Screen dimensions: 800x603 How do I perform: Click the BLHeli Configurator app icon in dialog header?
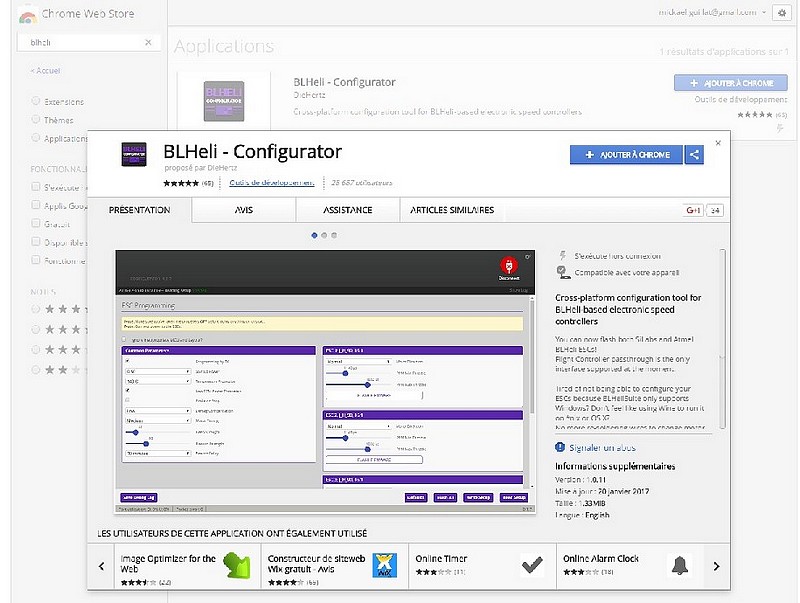(134, 154)
